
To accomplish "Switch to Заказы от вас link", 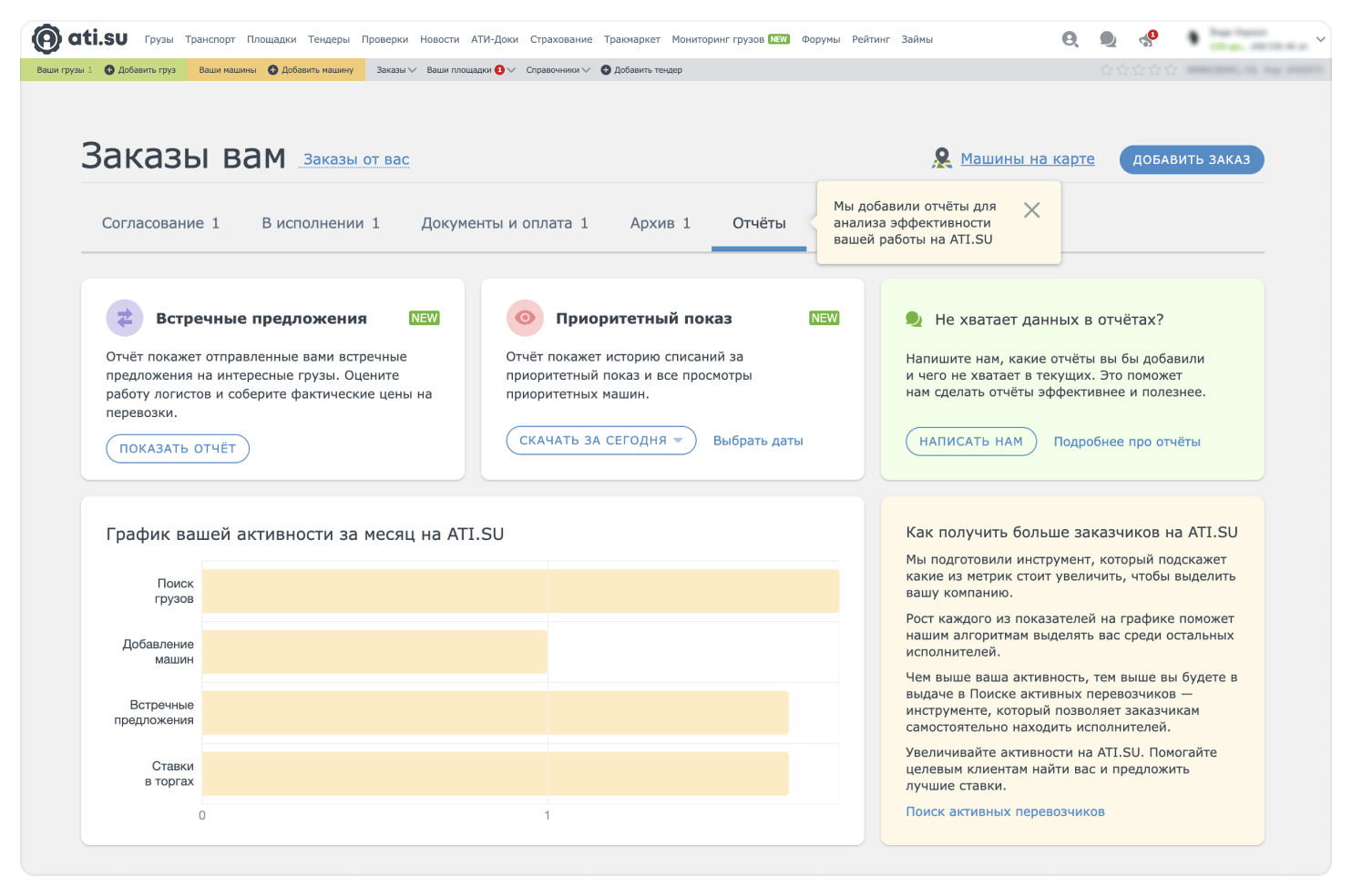I will point(356,159).
